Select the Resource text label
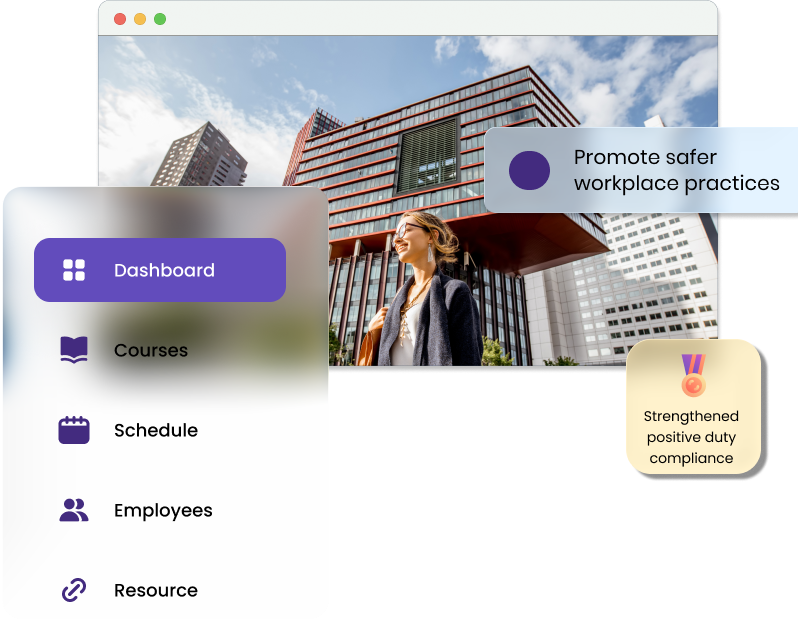 pos(156,590)
